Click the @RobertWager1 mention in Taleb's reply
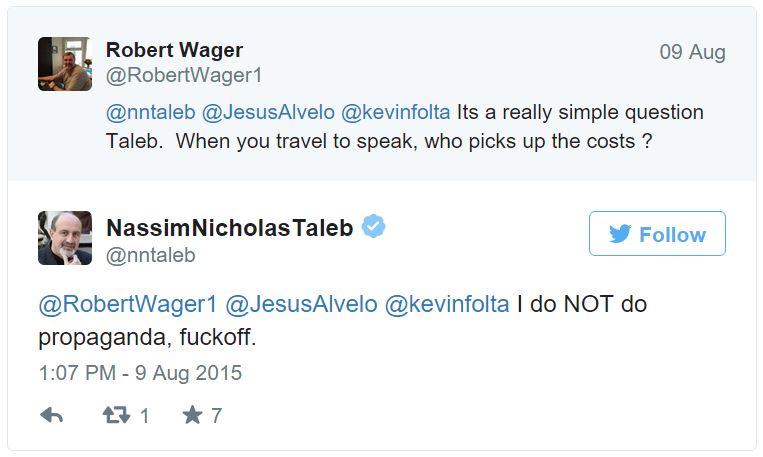 [x=127, y=304]
